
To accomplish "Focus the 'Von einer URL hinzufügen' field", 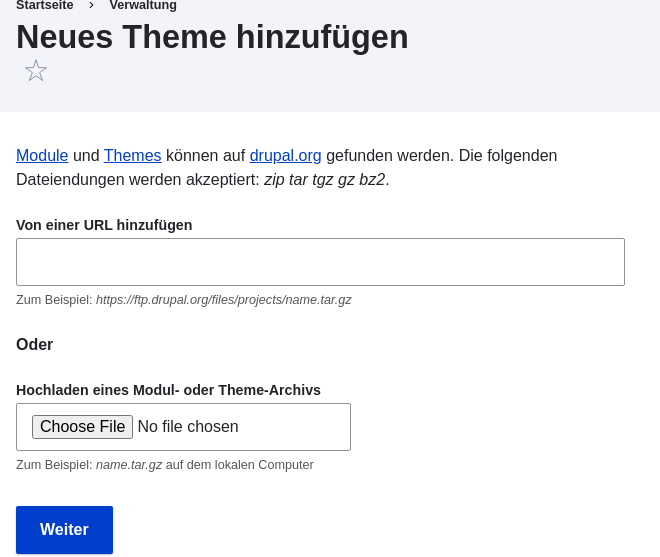I will click(x=320, y=262).
